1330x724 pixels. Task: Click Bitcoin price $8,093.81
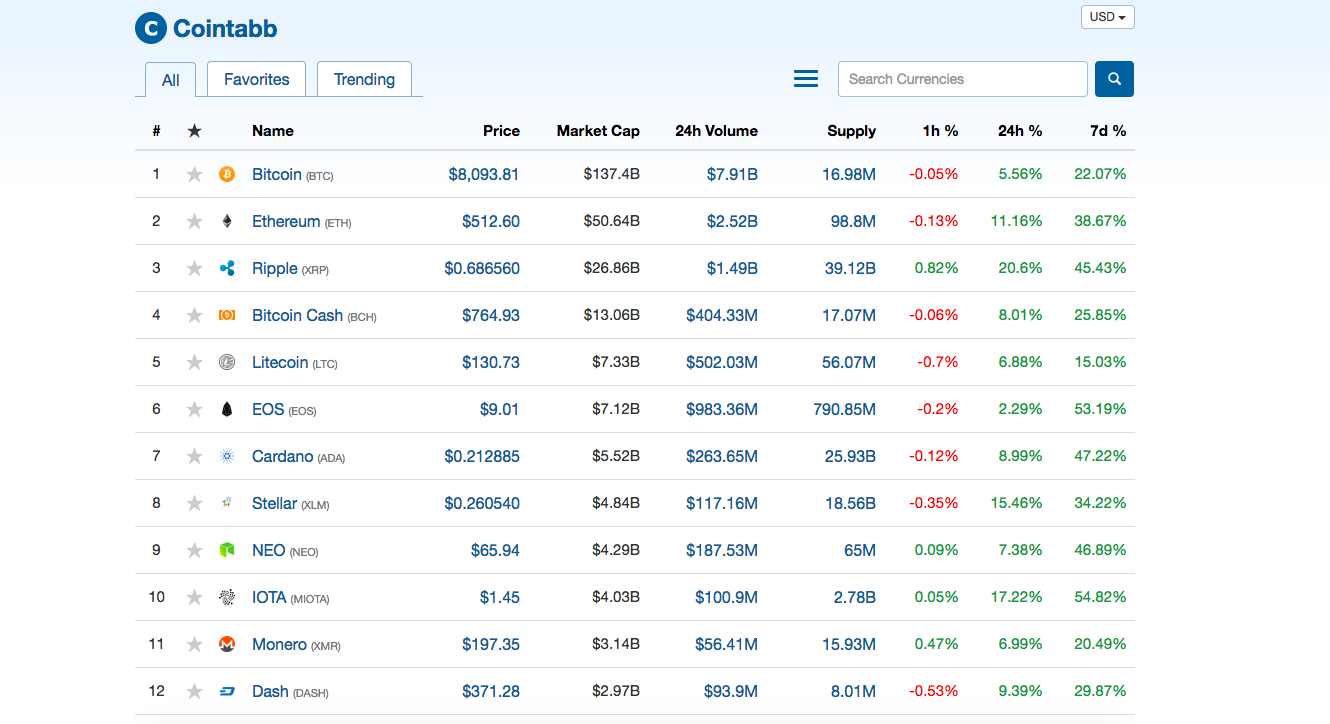484,174
